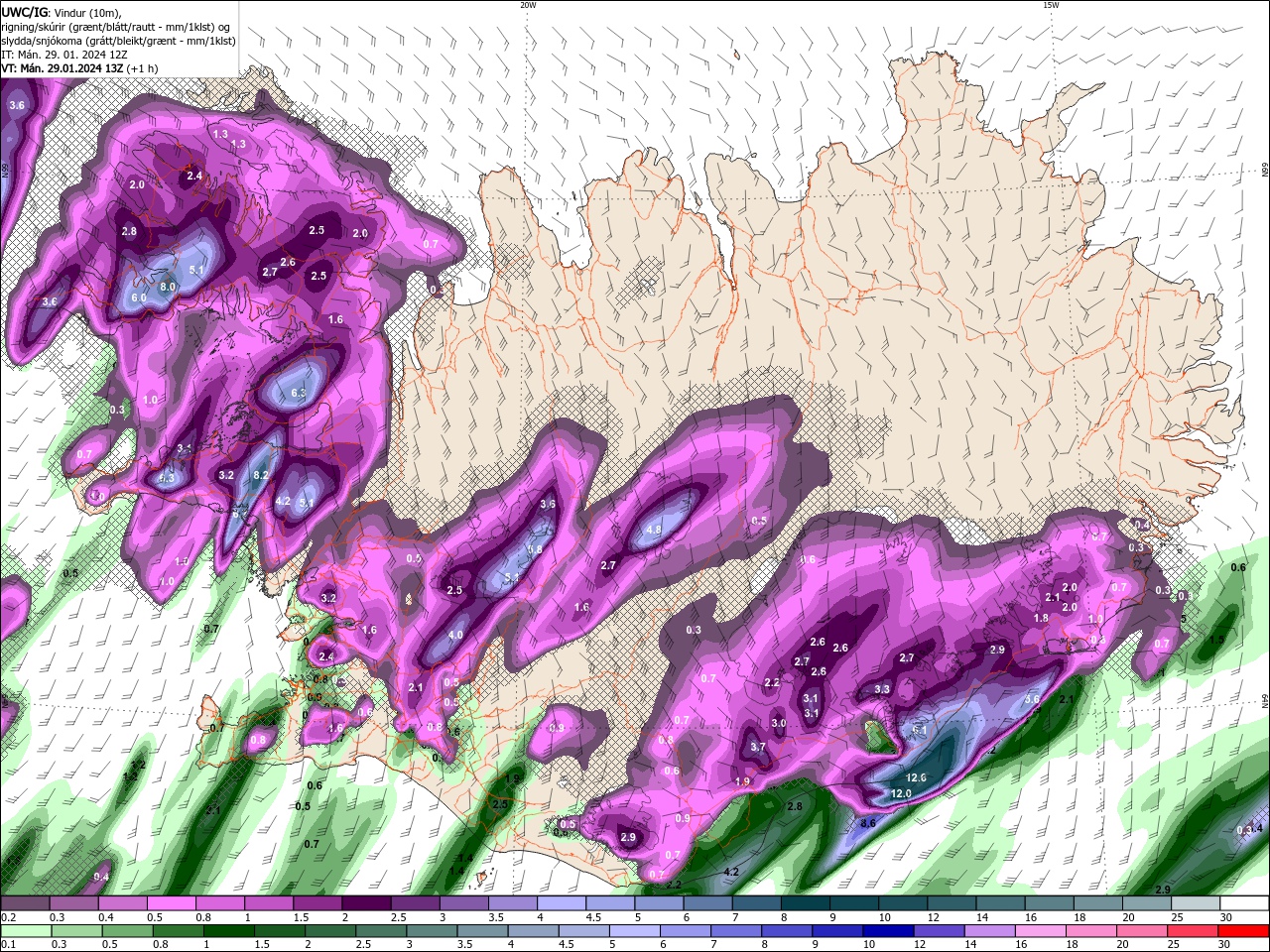Click the 12.0 precipitation value
The height and width of the screenshot is (952, 1270).
901,794
